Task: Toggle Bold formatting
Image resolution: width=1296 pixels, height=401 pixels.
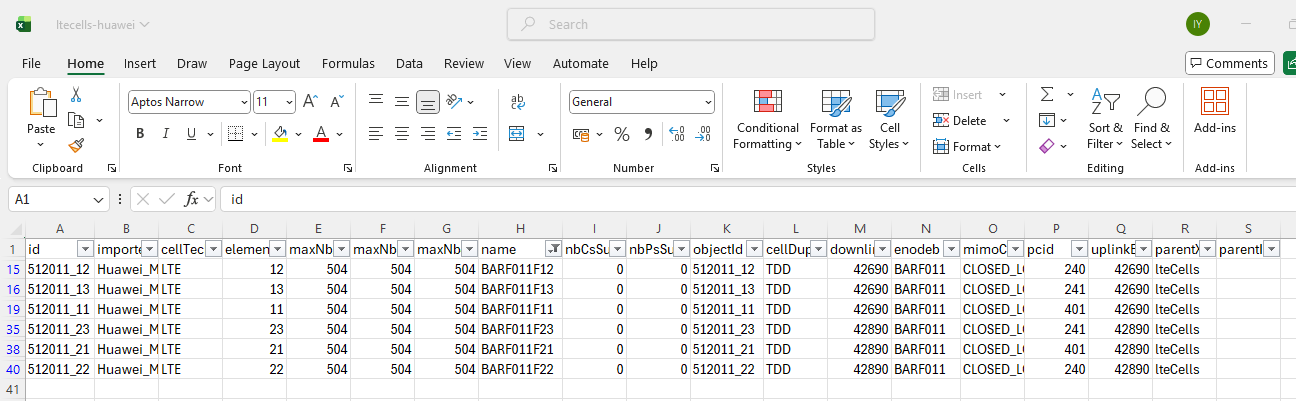Action: (140, 134)
